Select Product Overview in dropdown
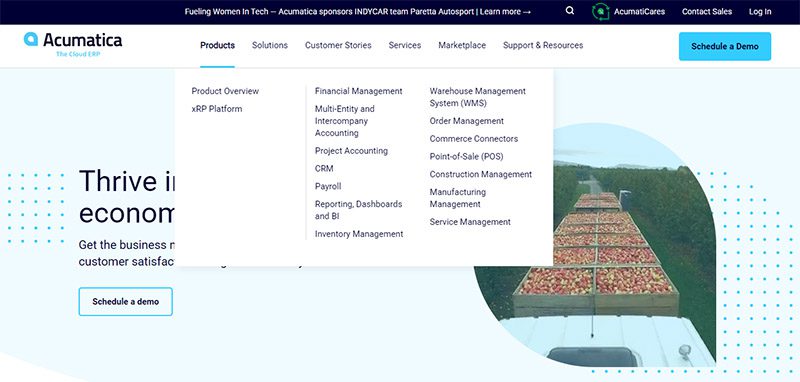 (x=225, y=91)
